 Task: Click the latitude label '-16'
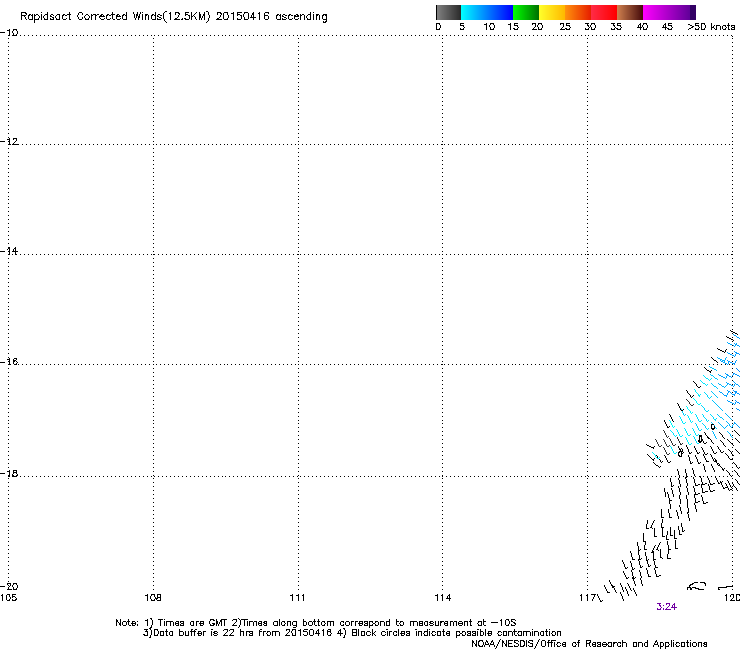pyautogui.click(x=9, y=362)
